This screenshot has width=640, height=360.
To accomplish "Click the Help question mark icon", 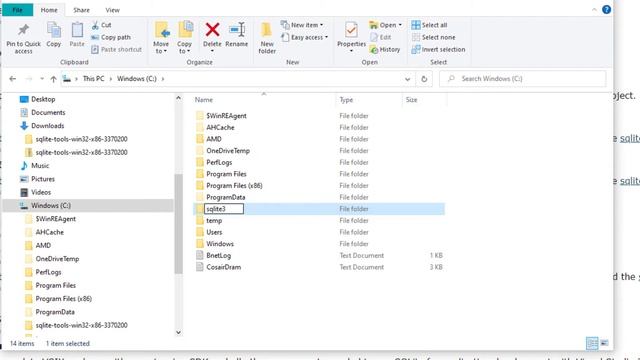I will click(x=607, y=9).
